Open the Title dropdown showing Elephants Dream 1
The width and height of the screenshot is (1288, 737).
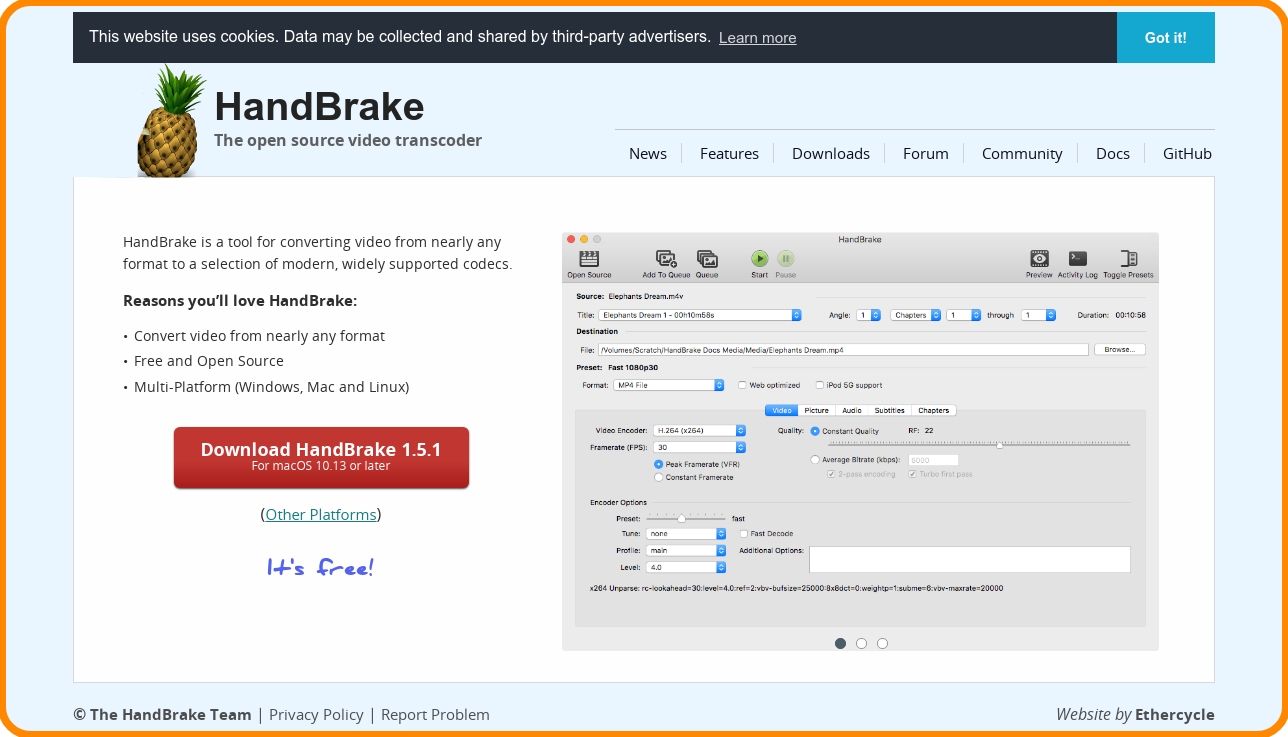(x=700, y=315)
